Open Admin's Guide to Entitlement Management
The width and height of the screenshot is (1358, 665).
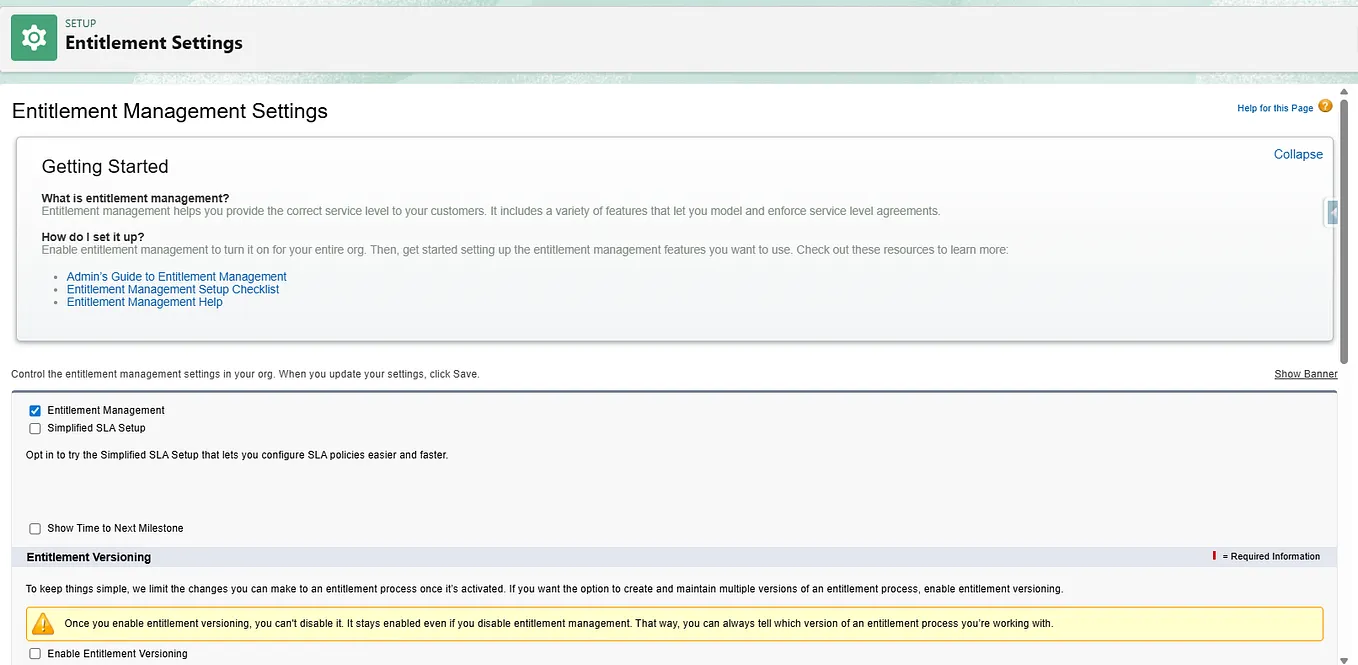176,276
